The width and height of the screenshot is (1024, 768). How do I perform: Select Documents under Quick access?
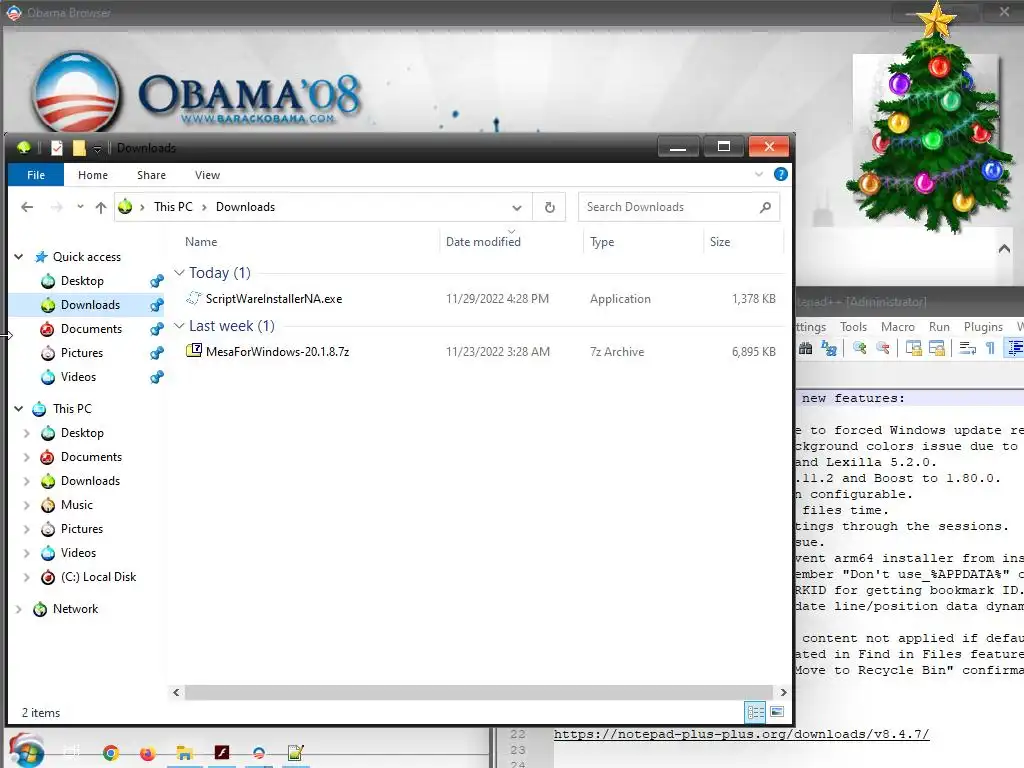click(91, 329)
